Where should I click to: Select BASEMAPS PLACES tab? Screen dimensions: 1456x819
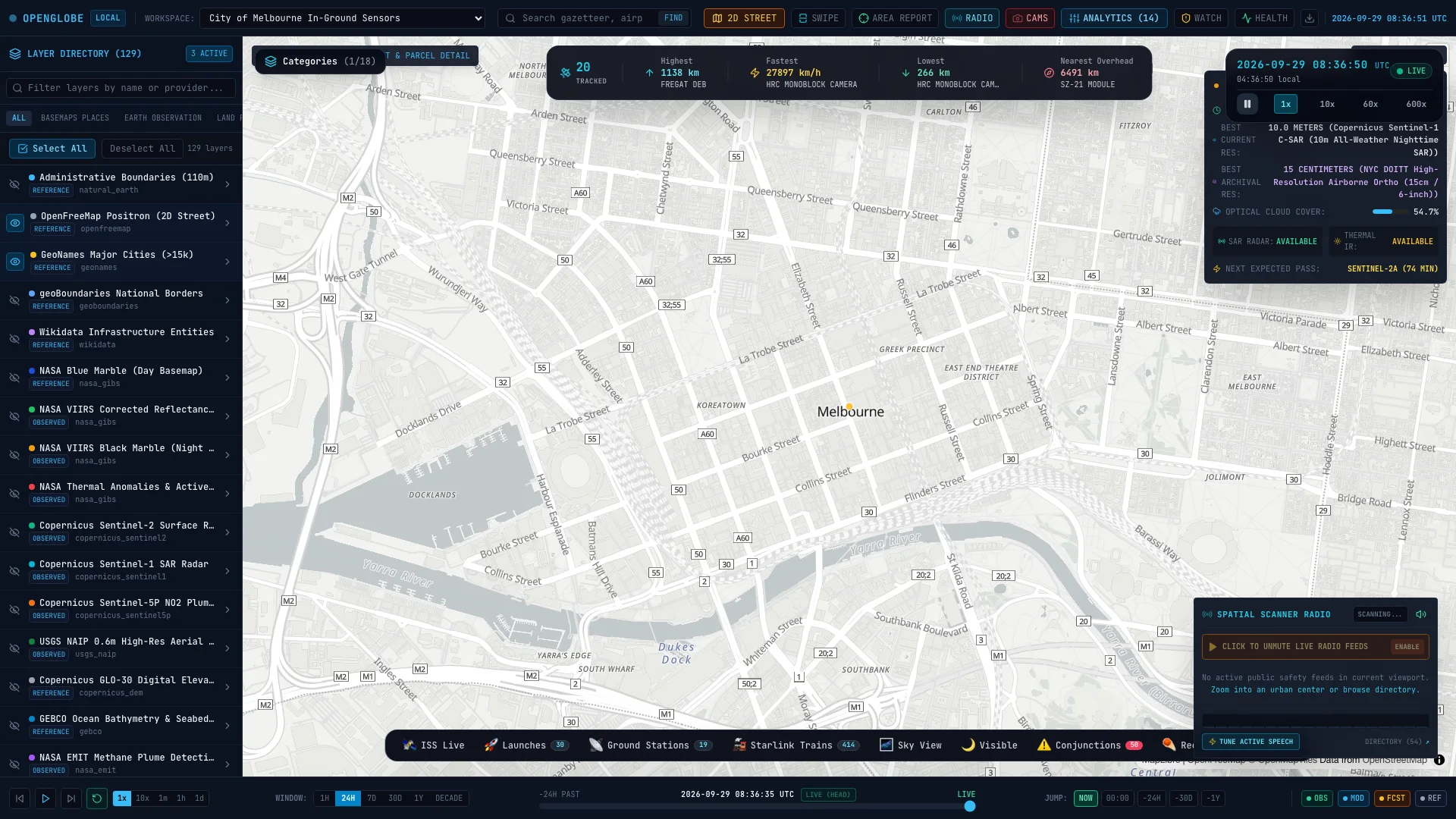(x=75, y=118)
